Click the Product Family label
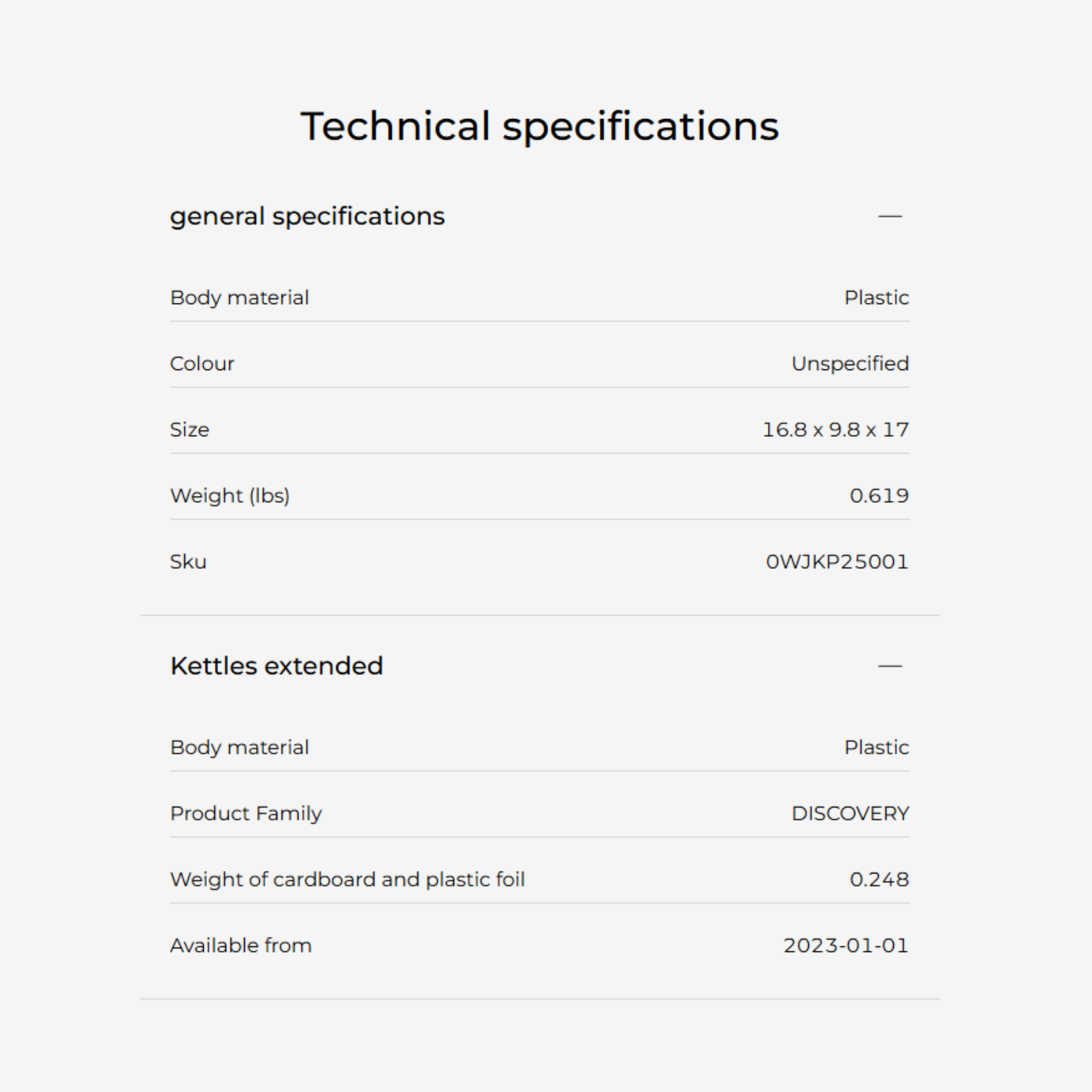 click(246, 813)
